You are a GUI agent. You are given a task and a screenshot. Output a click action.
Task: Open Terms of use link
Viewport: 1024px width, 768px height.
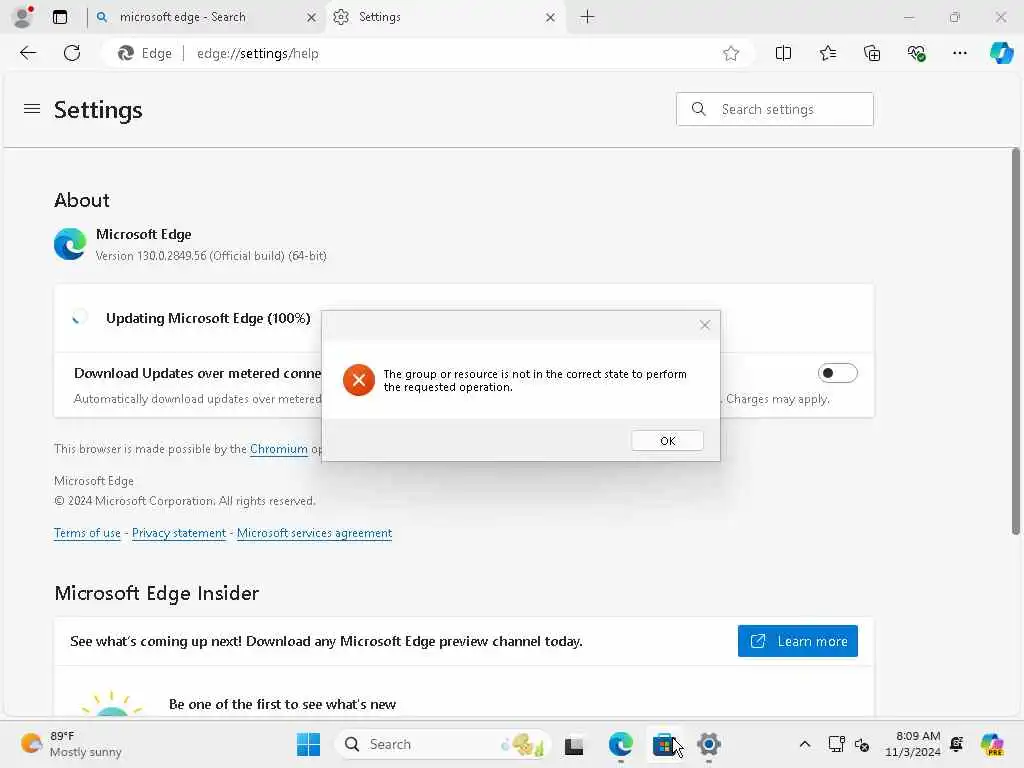click(x=88, y=533)
